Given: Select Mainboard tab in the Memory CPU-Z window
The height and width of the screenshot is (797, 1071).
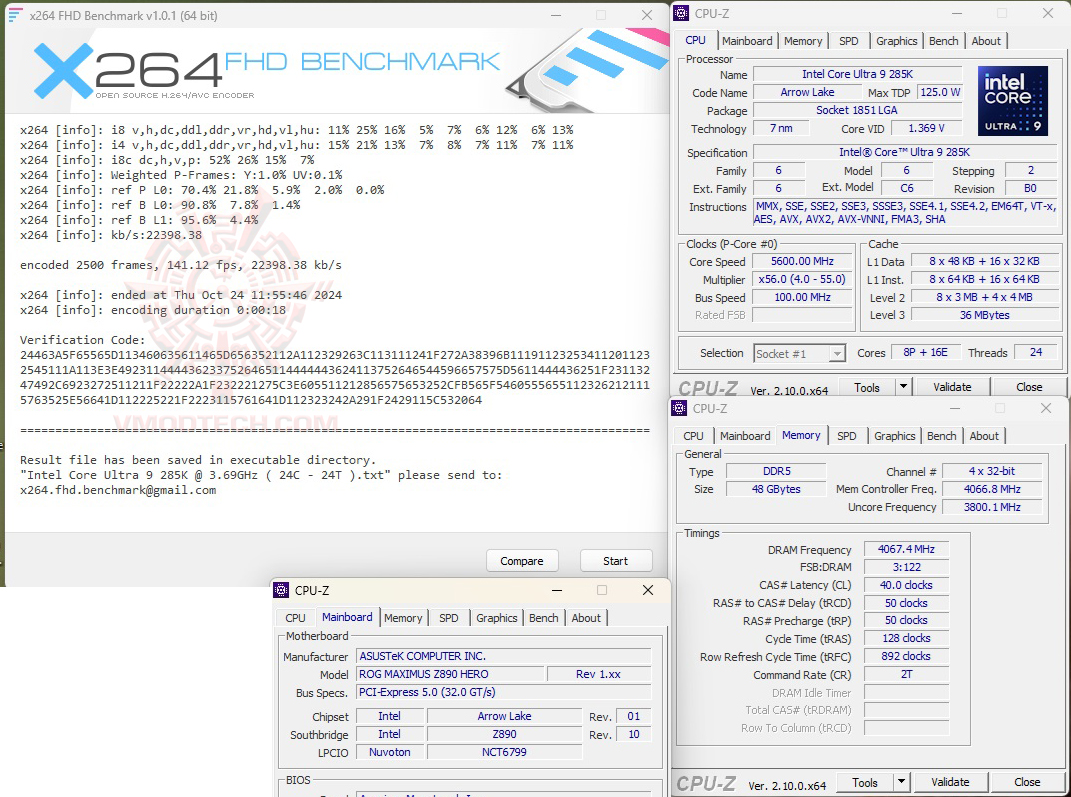Looking at the screenshot, I should [745, 436].
